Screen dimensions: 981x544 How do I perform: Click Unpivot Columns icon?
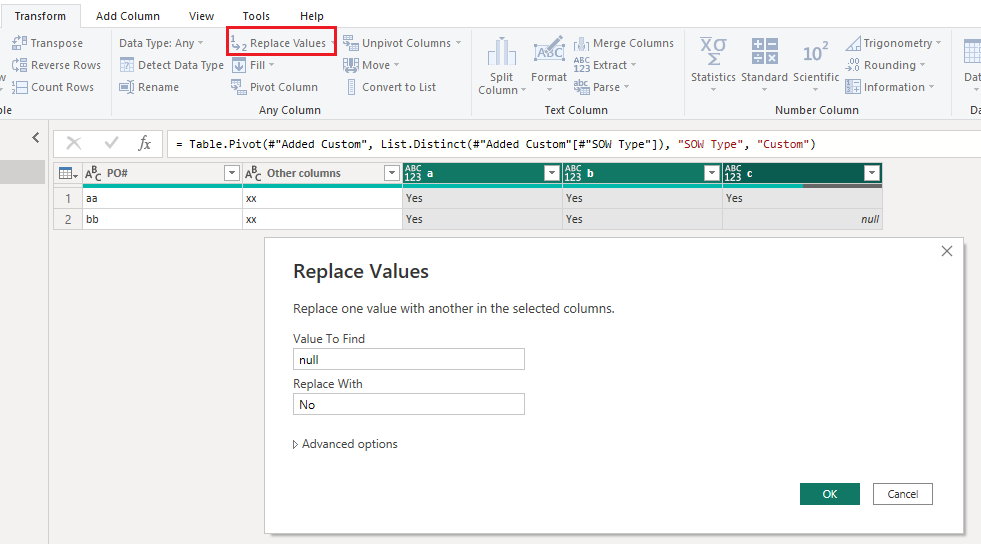tap(350, 43)
